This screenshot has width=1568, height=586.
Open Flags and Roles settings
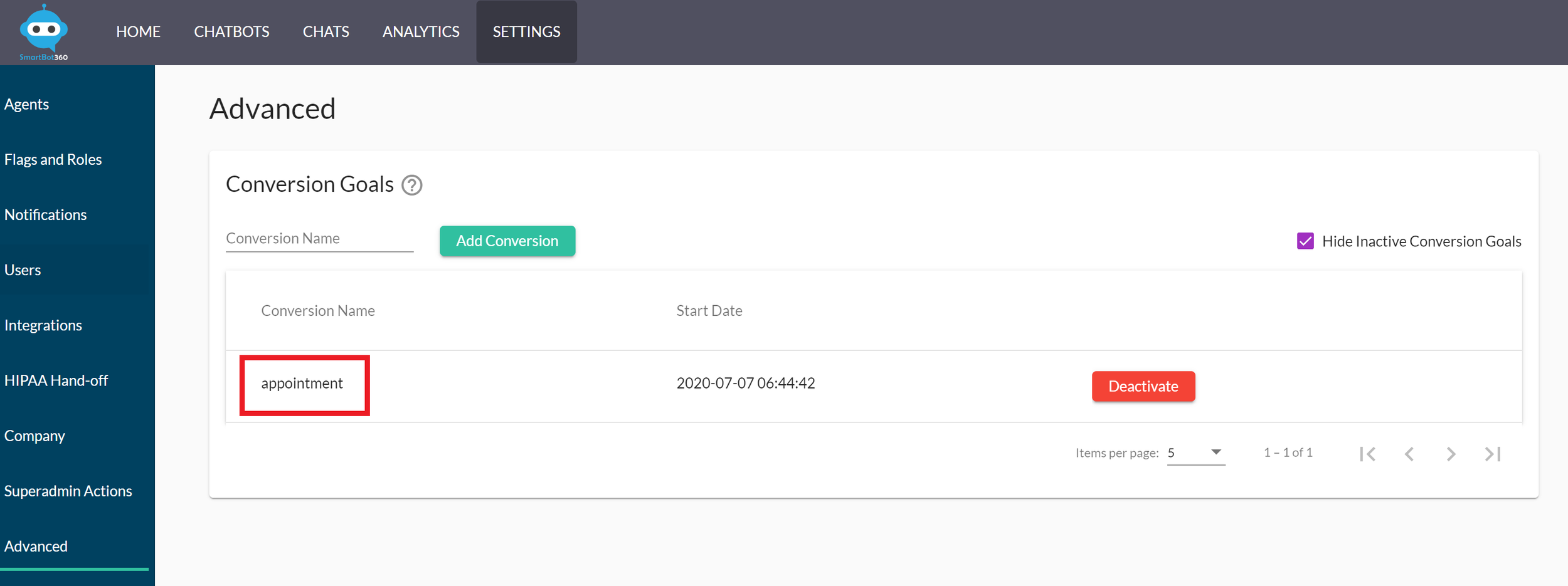(53, 159)
